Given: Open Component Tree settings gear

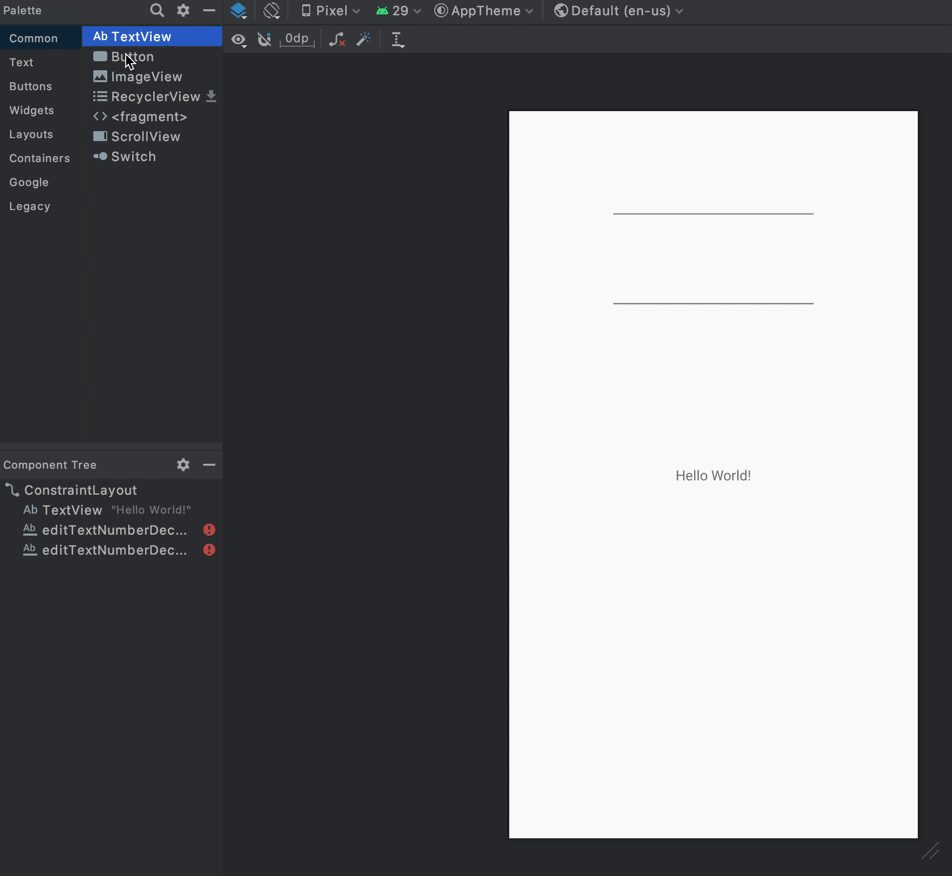Looking at the screenshot, I should tap(183, 464).
